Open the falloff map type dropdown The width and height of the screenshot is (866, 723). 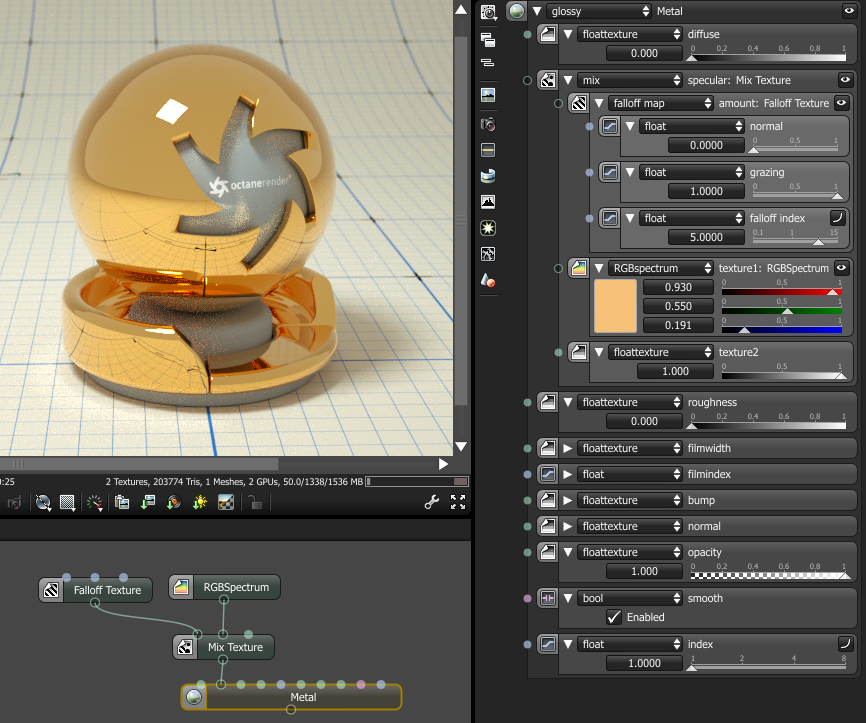pyautogui.click(x=661, y=103)
